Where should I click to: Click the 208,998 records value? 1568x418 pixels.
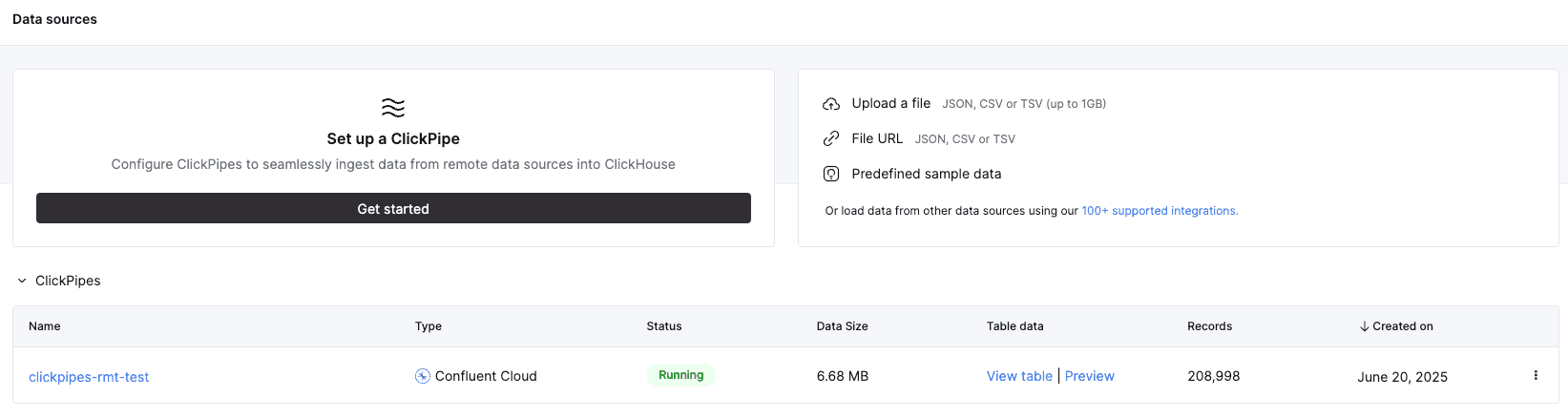click(1214, 376)
